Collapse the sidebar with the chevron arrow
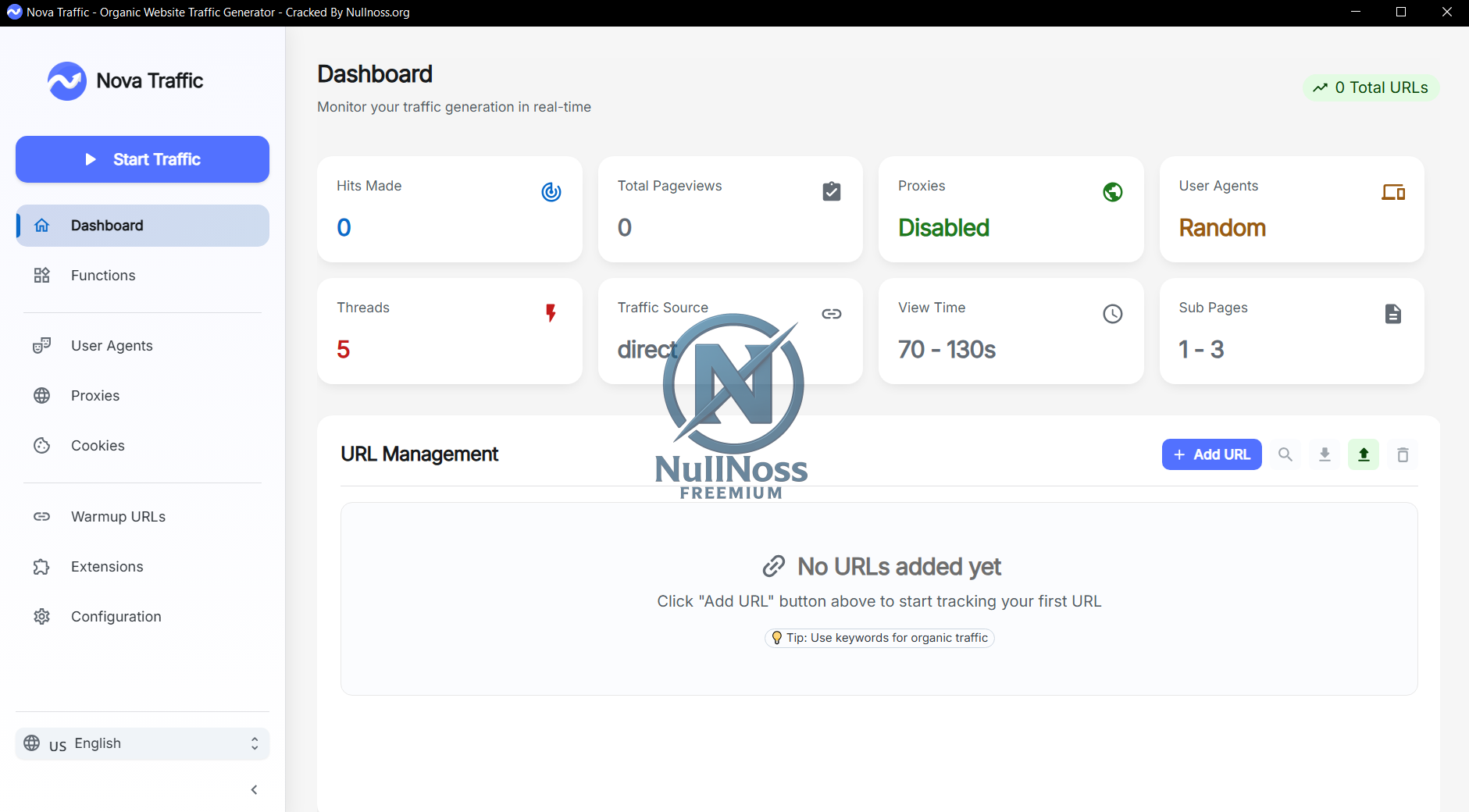This screenshot has height=812, width=1469. (x=254, y=790)
